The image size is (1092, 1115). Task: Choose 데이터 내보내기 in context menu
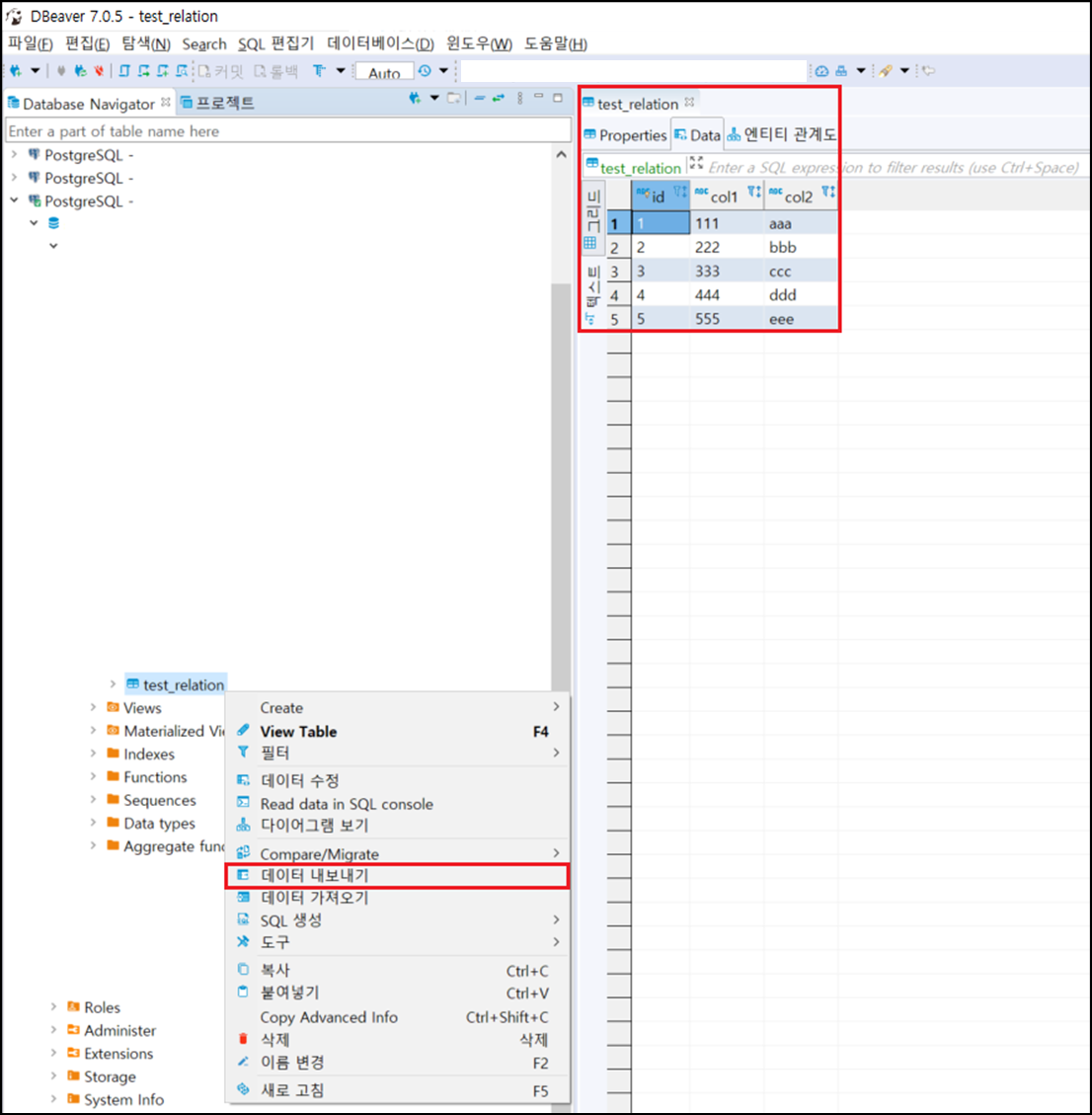click(x=398, y=875)
